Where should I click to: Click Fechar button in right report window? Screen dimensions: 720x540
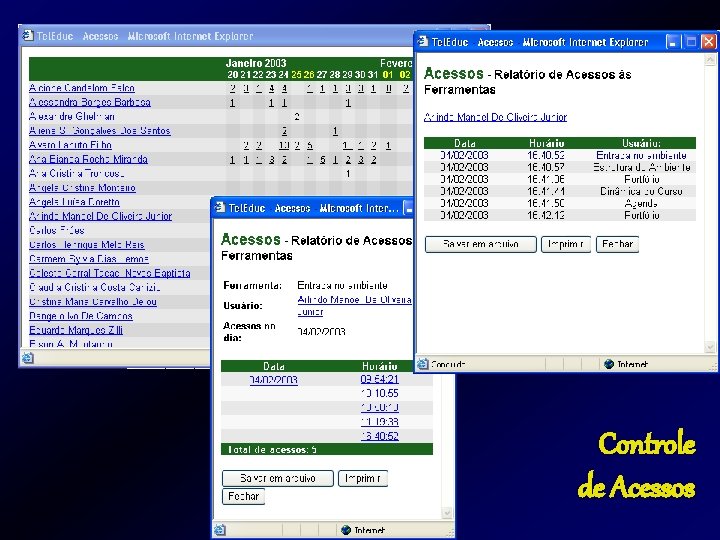[x=617, y=244]
